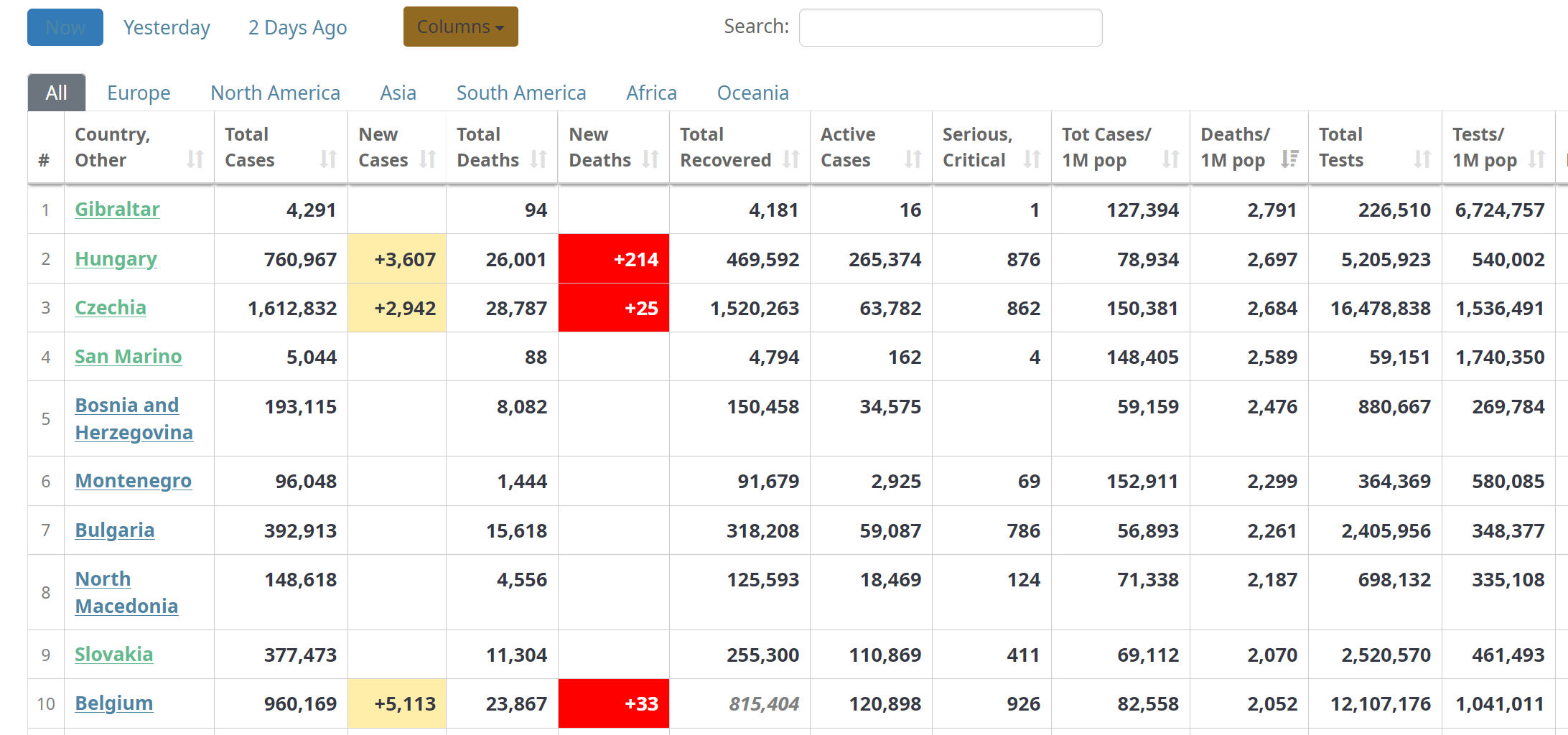
Task: Select Slovakia's 11,304 total deaths value
Action: pos(516,655)
